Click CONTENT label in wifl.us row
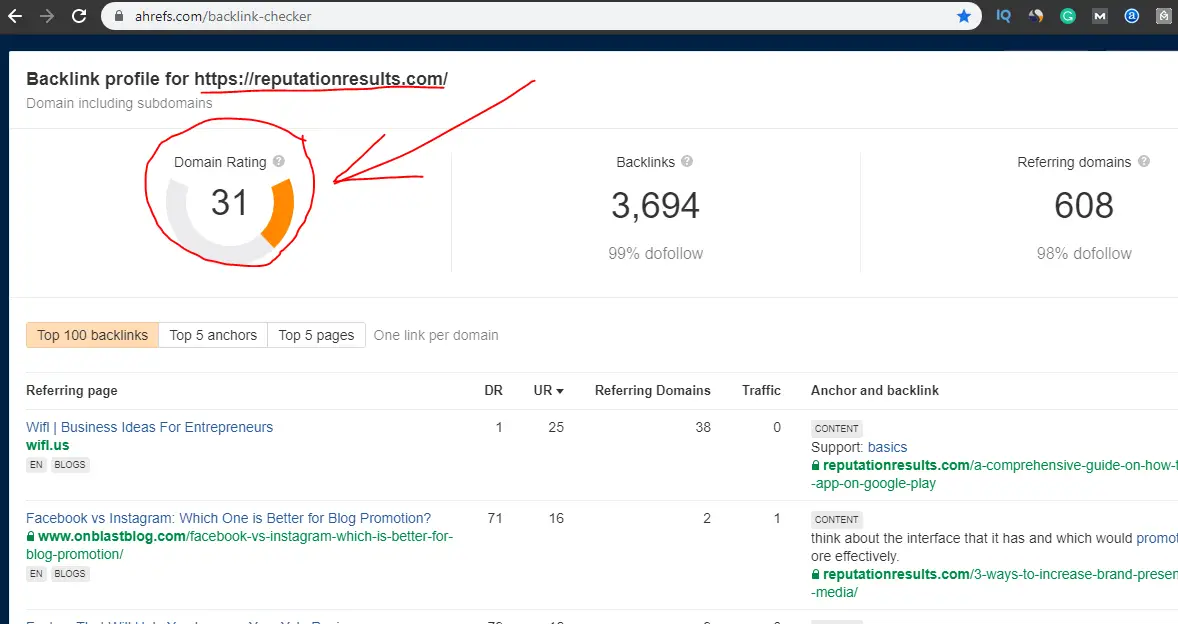This screenshot has width=1178, height=624. (x=836, y=429)
